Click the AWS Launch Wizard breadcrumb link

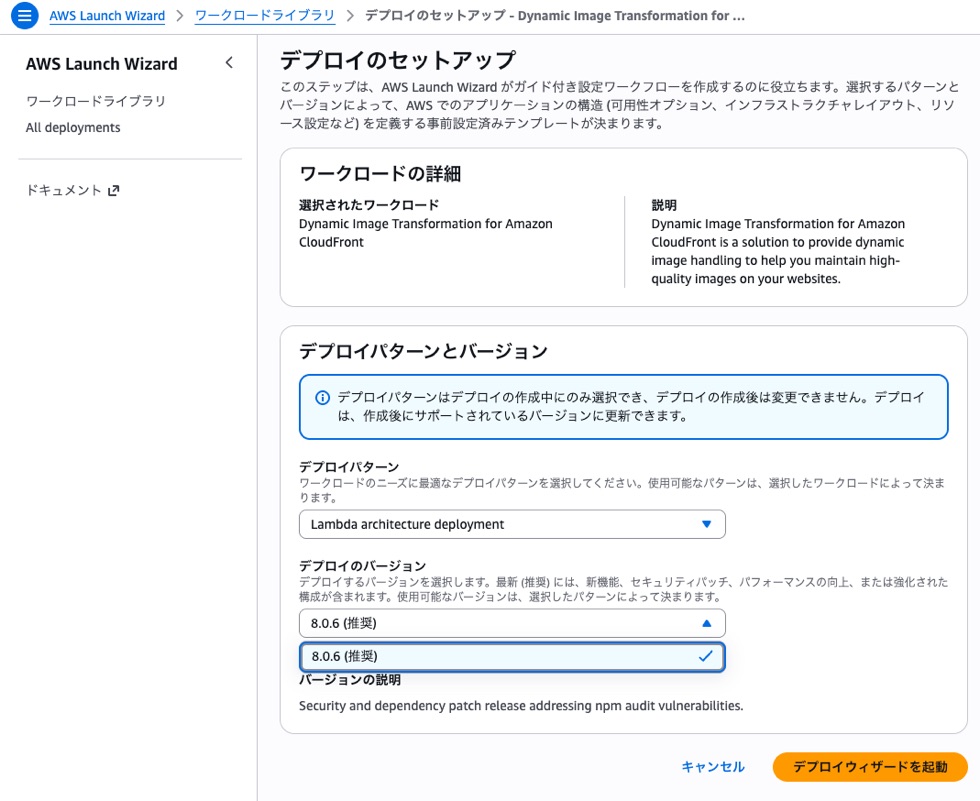[108, 16]
